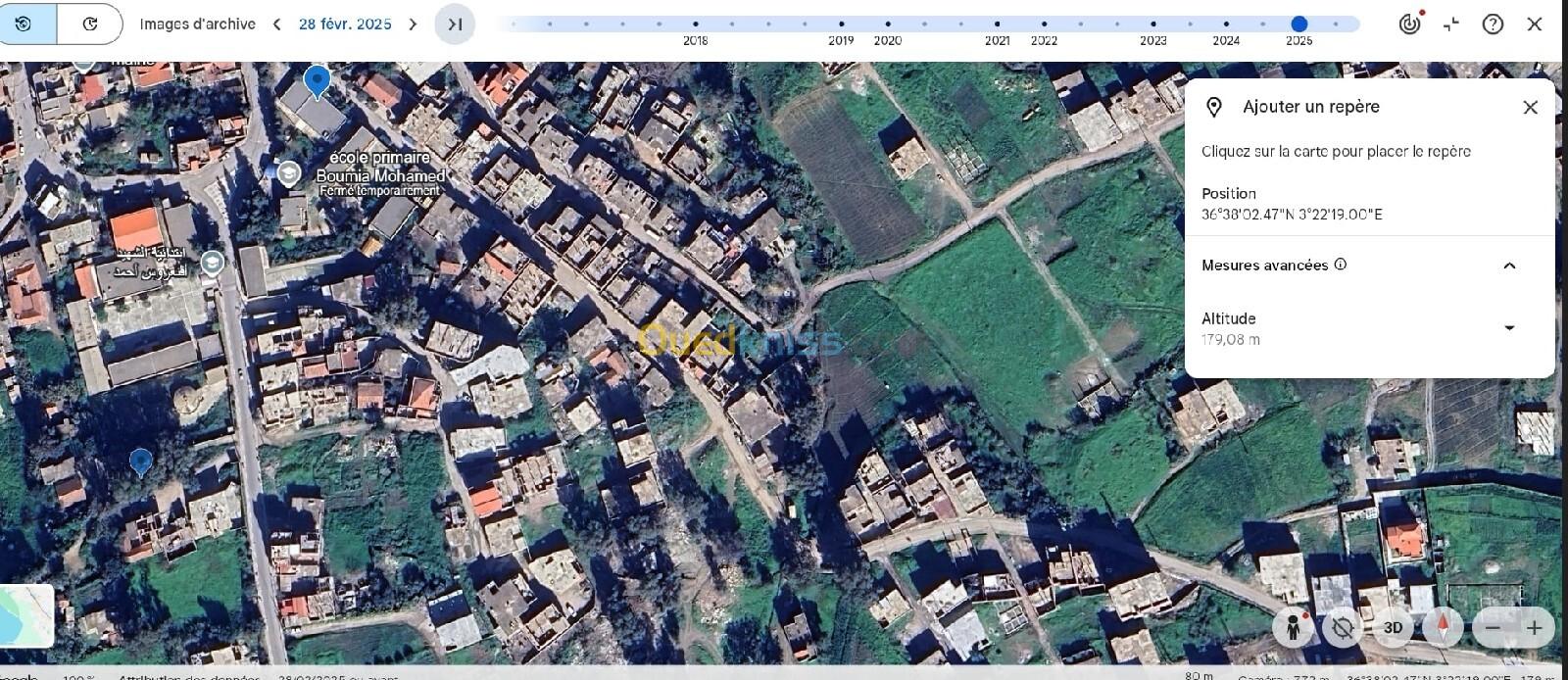The width and height of the screenshot is (1568, 680).
Task: Toggle the 3D view button
Action: [1393, 627]
